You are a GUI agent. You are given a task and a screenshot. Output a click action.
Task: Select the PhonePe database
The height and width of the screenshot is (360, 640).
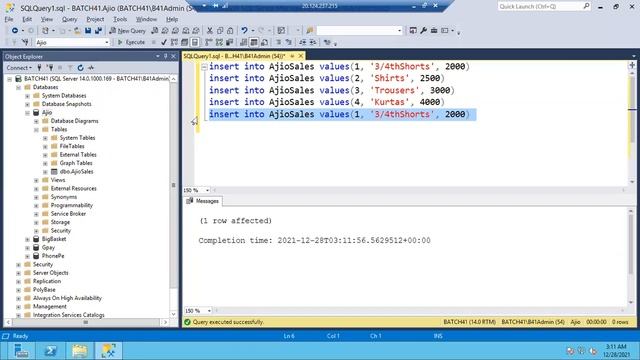coord(53,256)
